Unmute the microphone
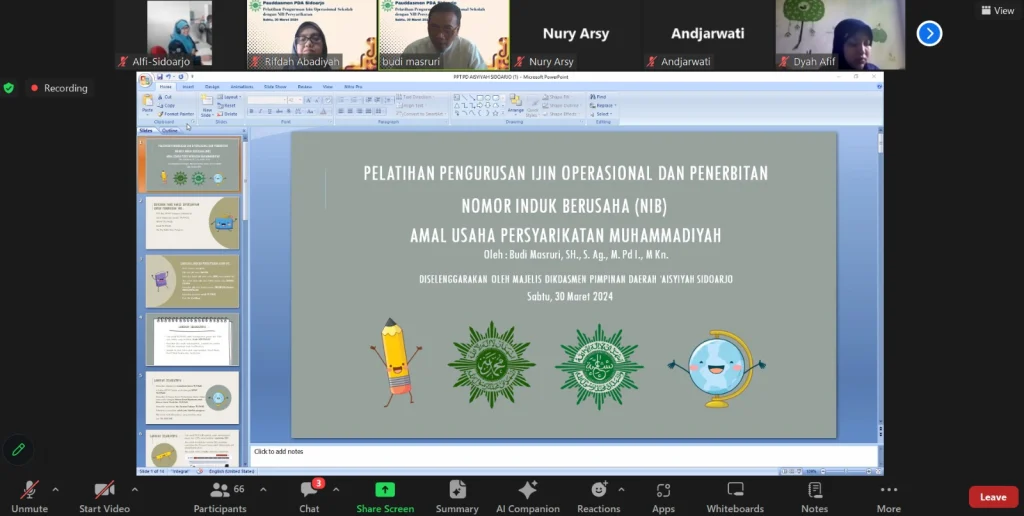Screen dimensions: 1024x516 pos(29,498)
